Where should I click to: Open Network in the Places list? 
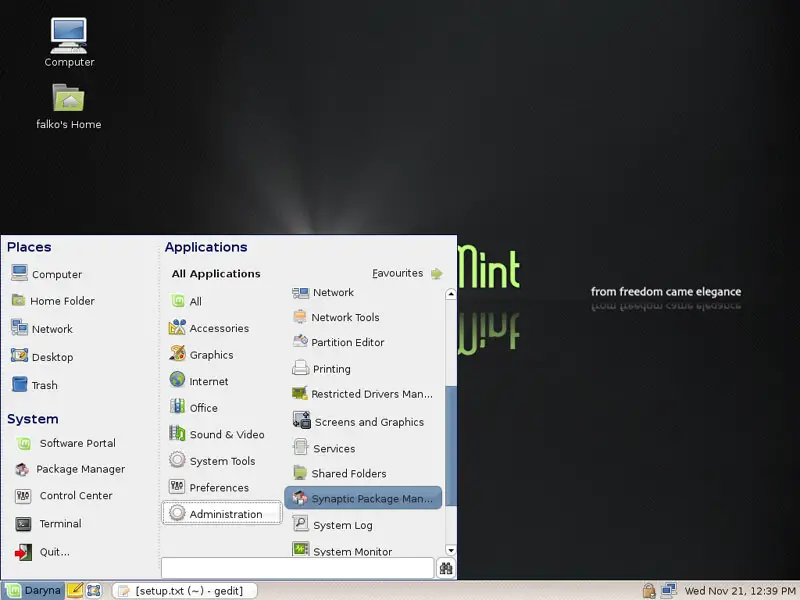(x=42, y=329)
